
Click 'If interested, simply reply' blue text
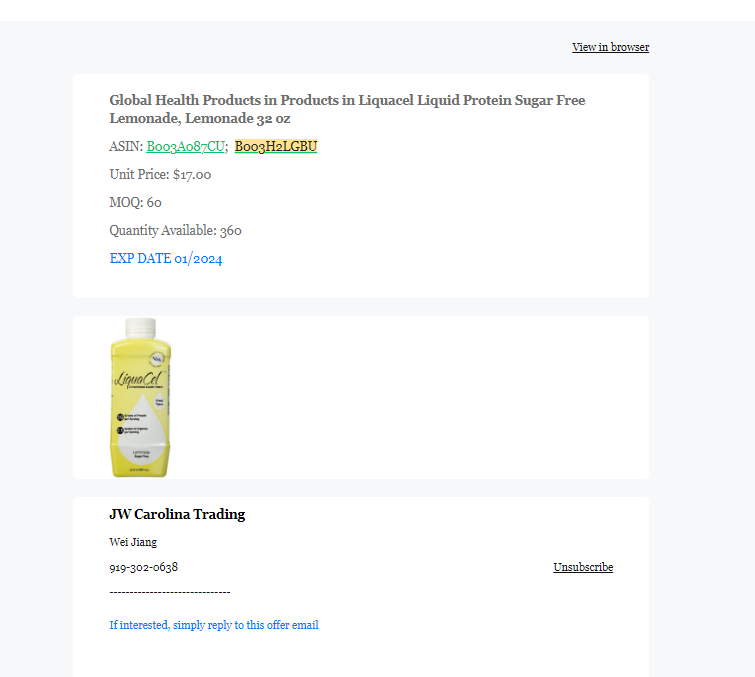214,625
